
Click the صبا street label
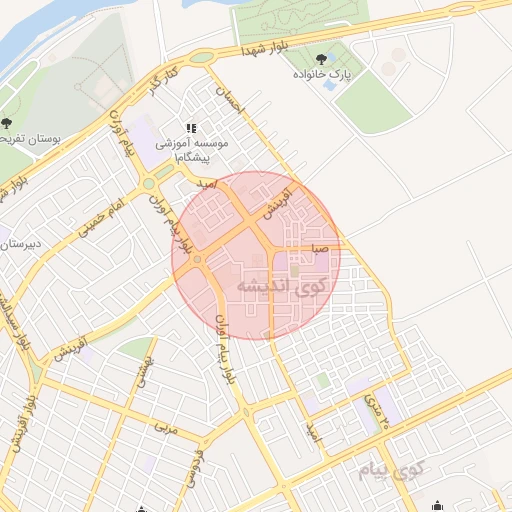point(320,248)
